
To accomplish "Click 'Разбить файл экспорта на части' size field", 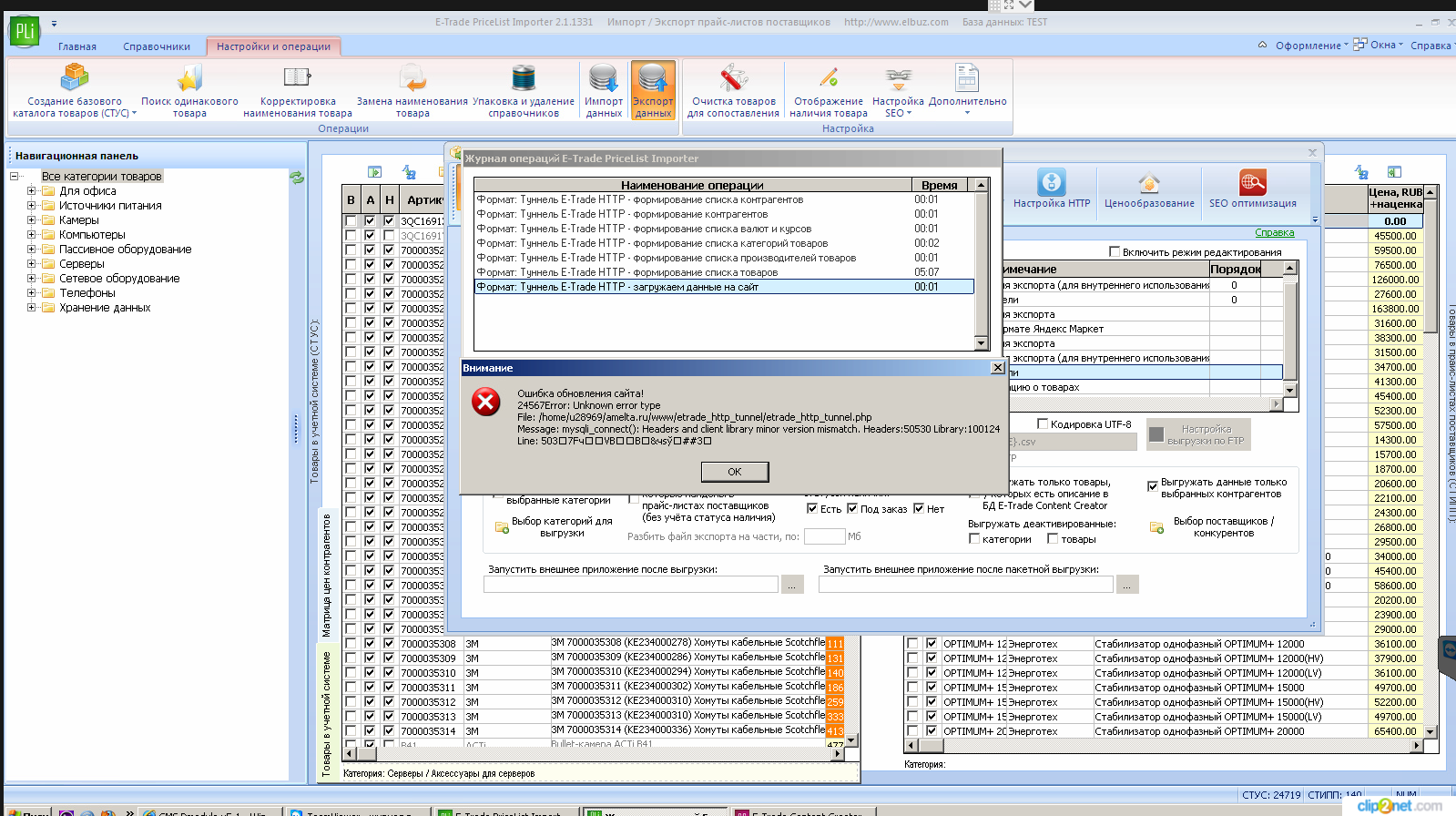I will pos(824,536).
